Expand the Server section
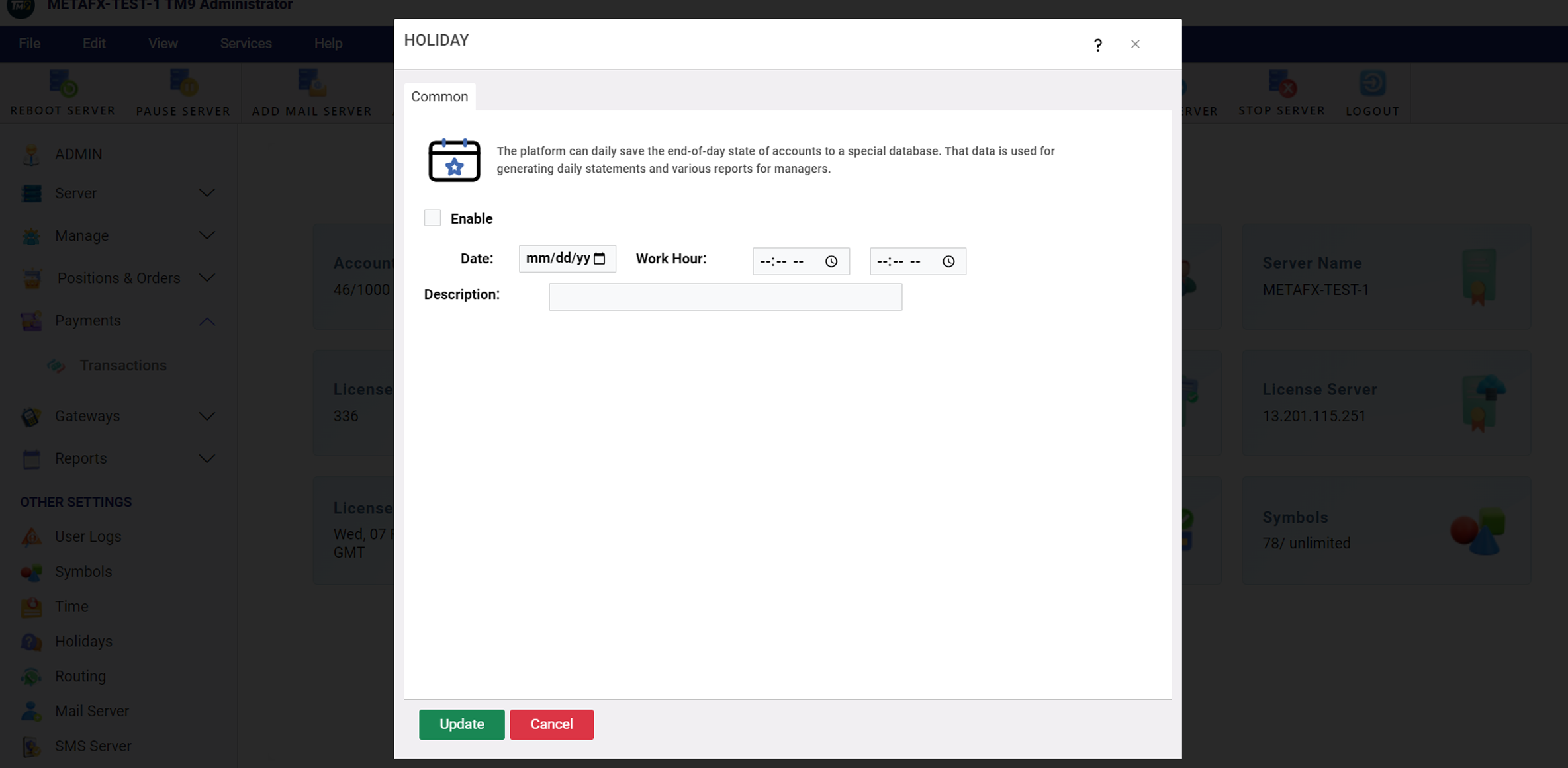The image size is (1568, 768). pos(207,193)
